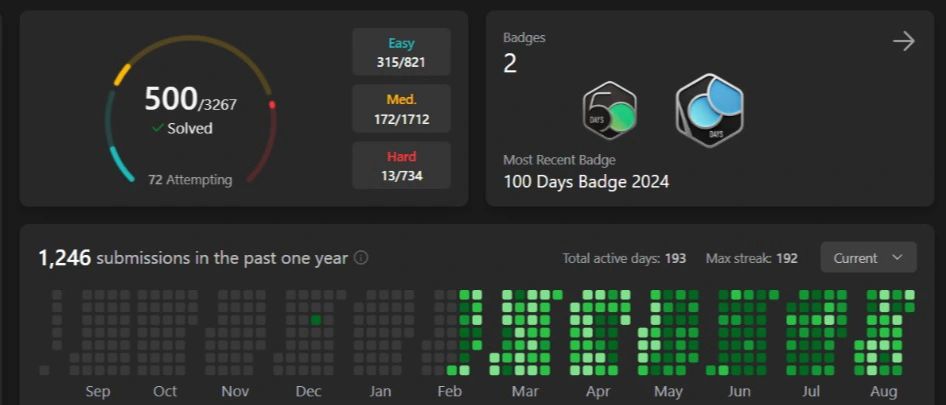Click the chevron in Current dropdown
The width and height of the screenshot is (946, 405).
(x=897, y=257)
